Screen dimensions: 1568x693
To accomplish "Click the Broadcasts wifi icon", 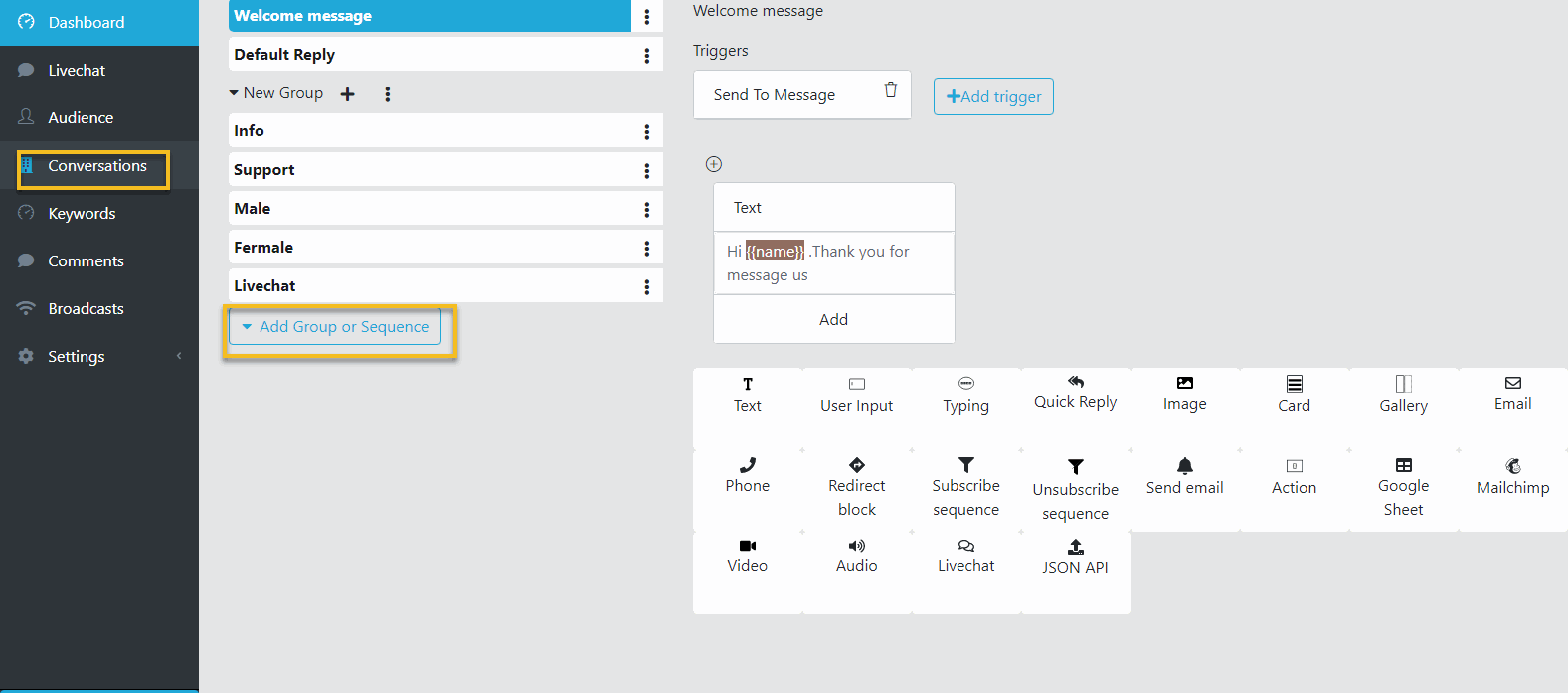I will 26,308.
